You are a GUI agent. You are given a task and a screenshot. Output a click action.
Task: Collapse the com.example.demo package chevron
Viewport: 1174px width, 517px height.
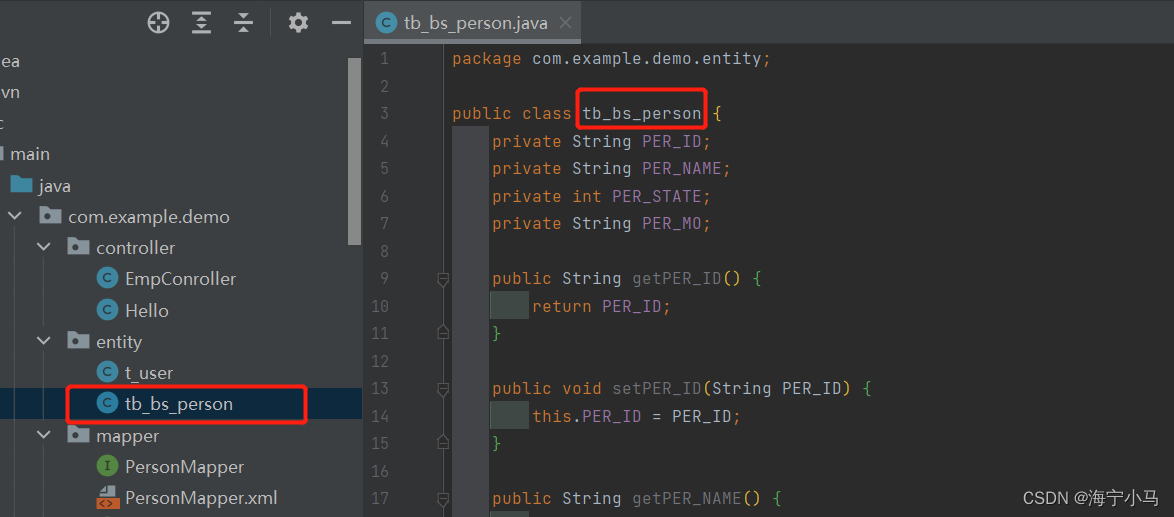click(x=15, y=217)
